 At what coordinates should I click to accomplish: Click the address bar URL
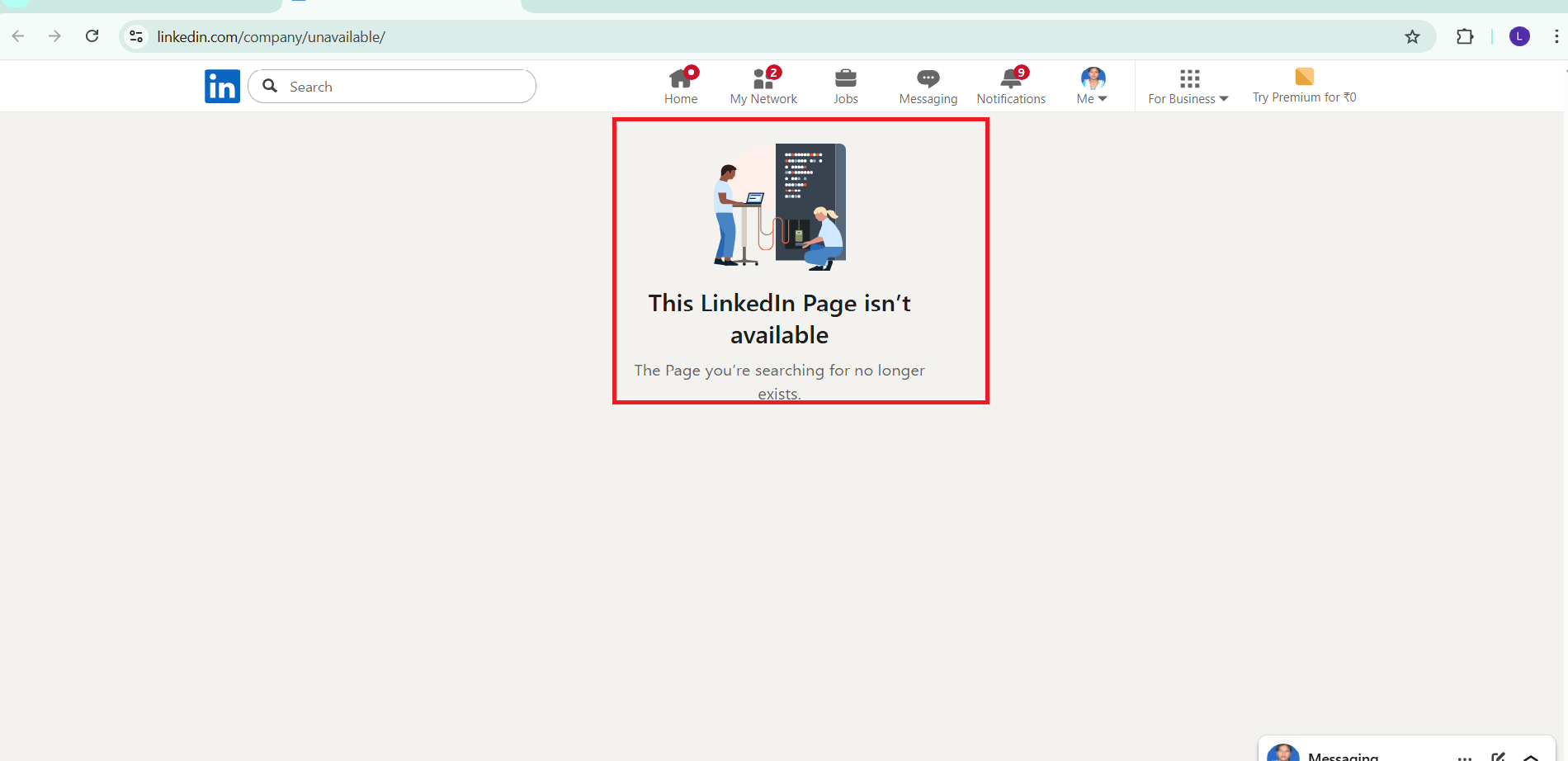[271, 37]
